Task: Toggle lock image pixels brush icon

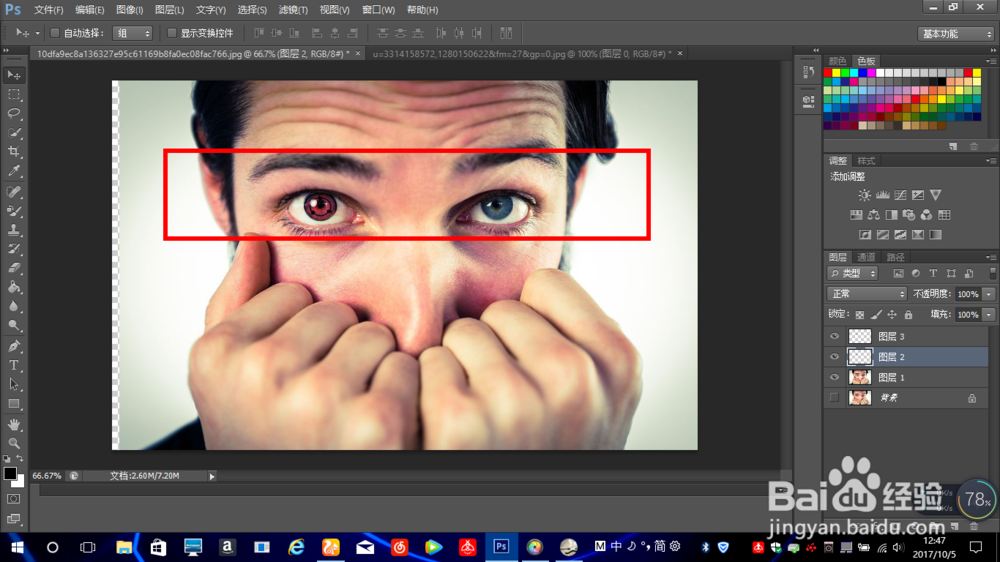Action: (x=876, y=314)
